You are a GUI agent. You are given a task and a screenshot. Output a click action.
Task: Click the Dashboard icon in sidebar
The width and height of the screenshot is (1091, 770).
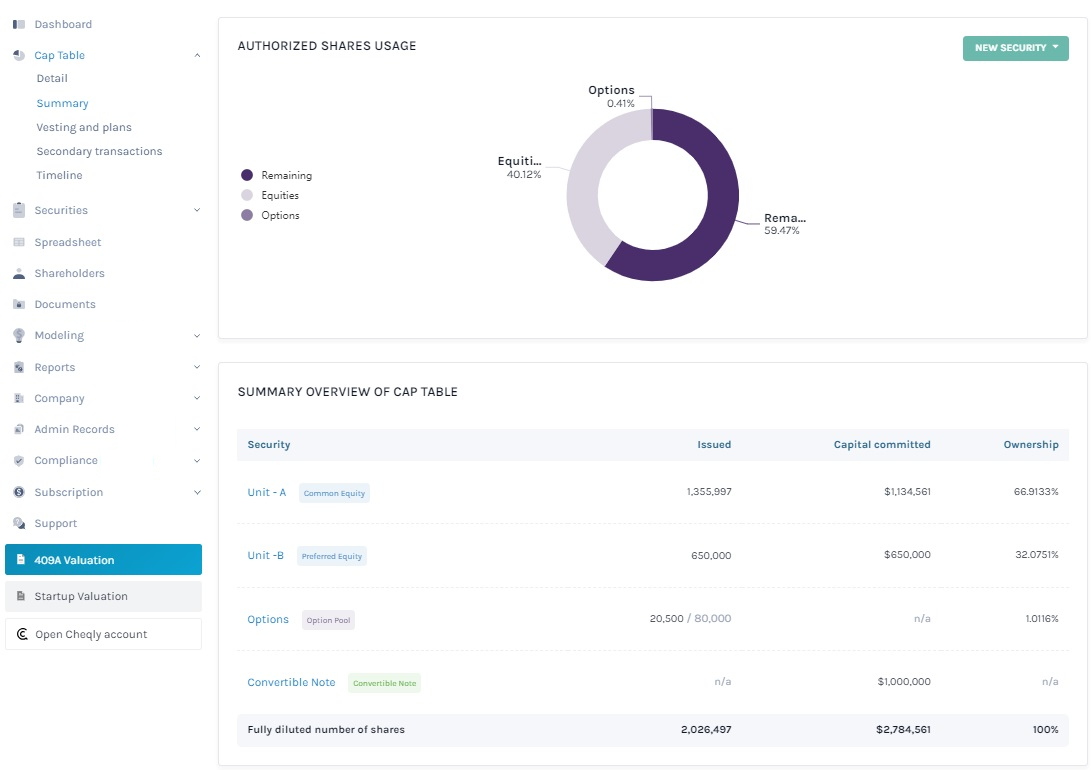[x=19, y=24]
